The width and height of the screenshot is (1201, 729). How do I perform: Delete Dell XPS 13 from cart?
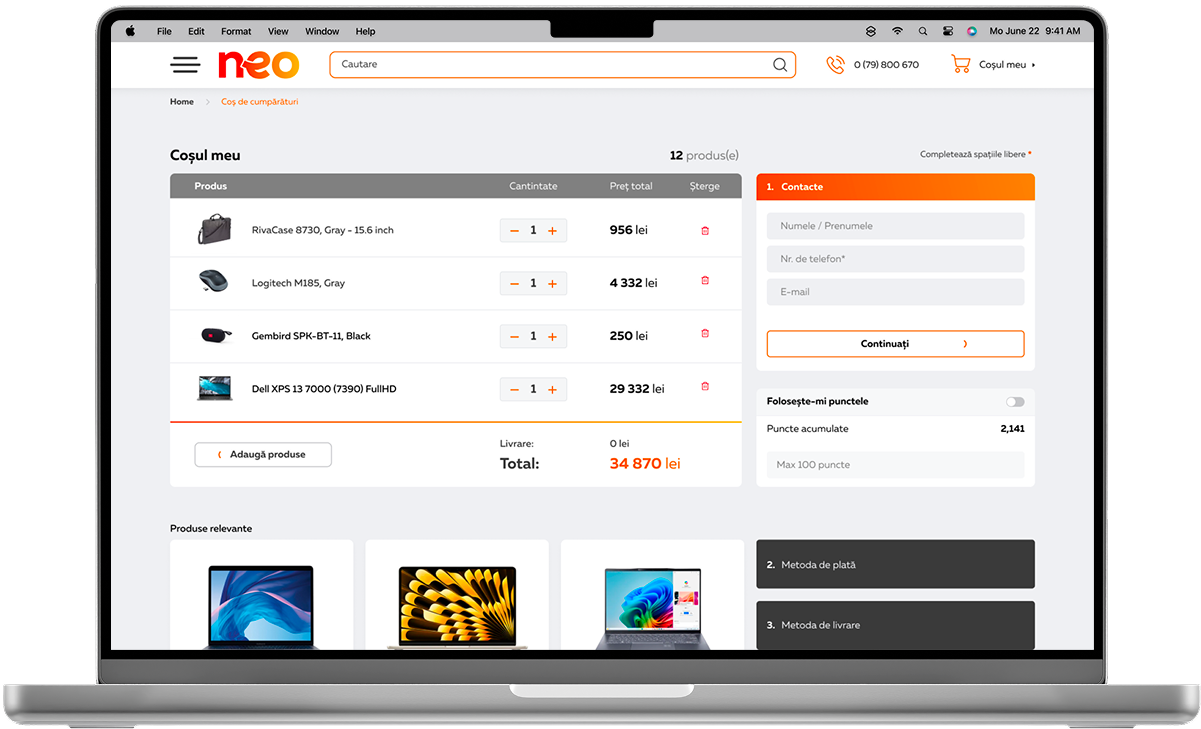click(705, 387)
